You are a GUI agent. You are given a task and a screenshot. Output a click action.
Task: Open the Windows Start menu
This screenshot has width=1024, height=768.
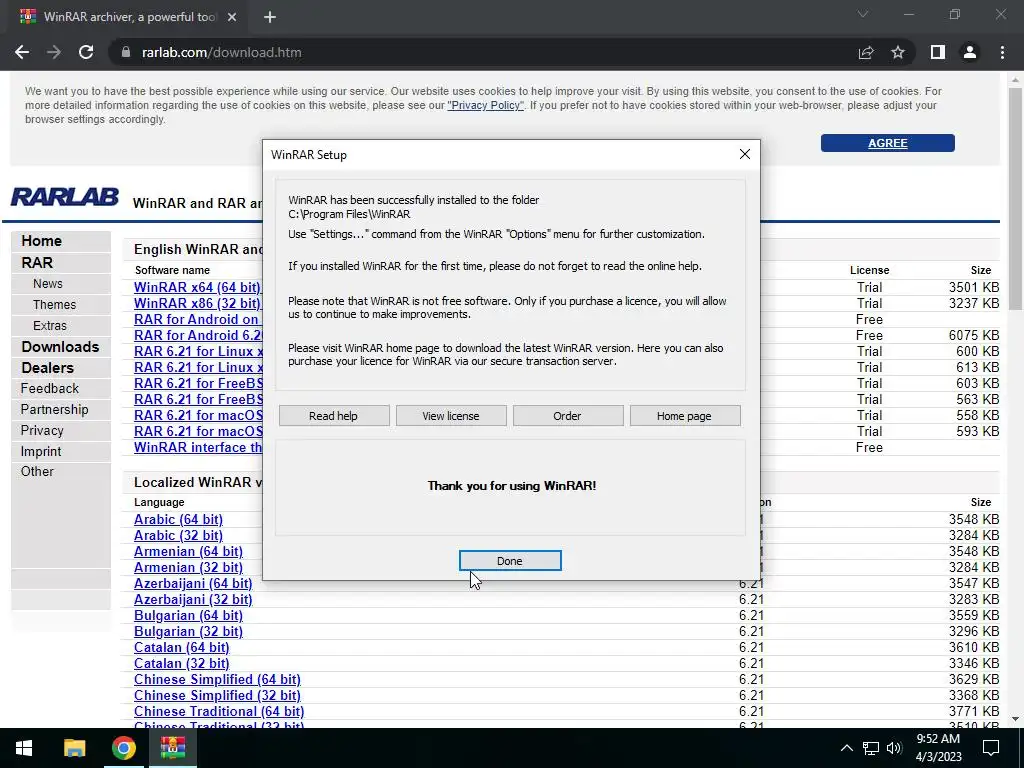(24, 748)
